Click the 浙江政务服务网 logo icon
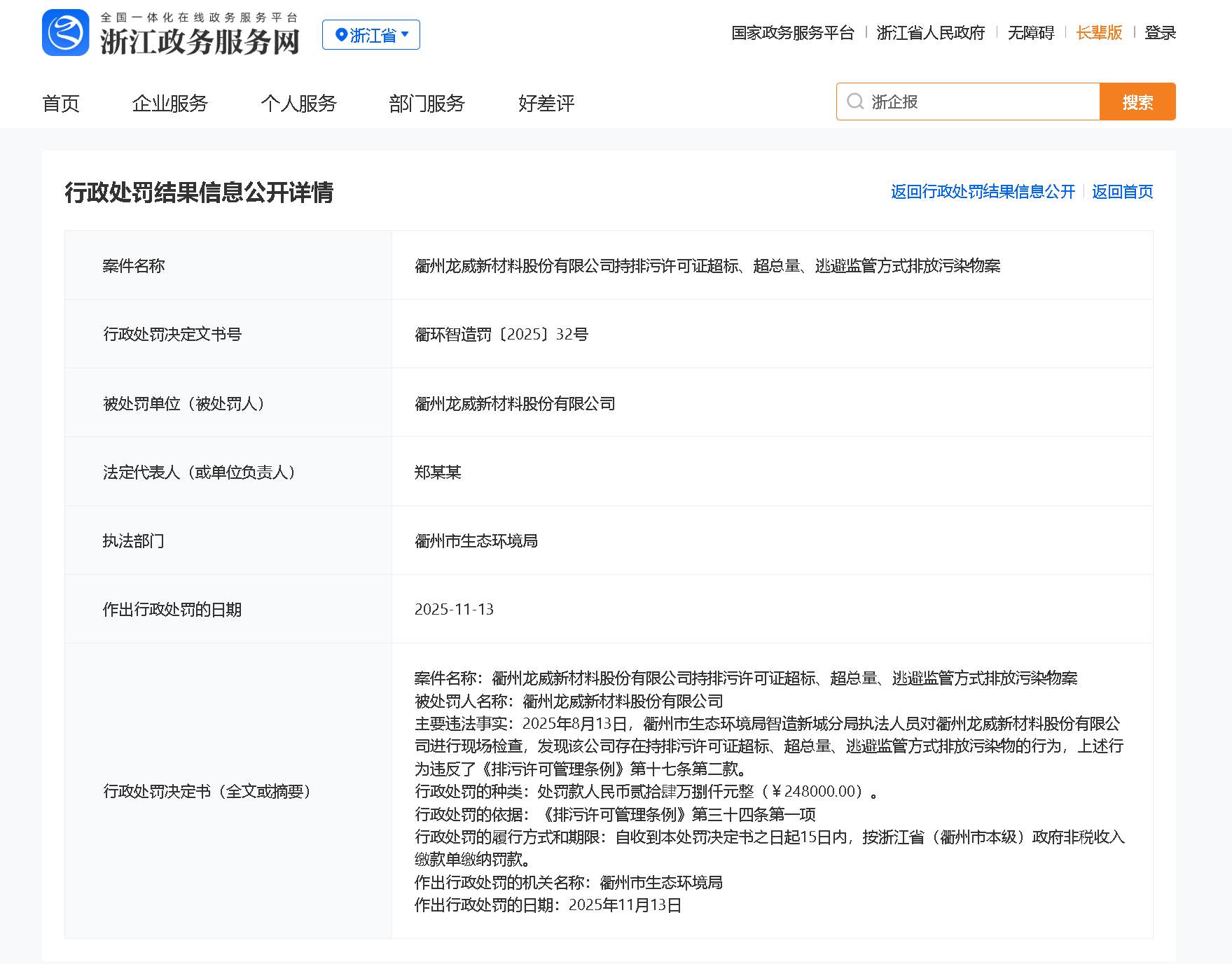This screenshot has width=1232, height=964. point(66,33)
